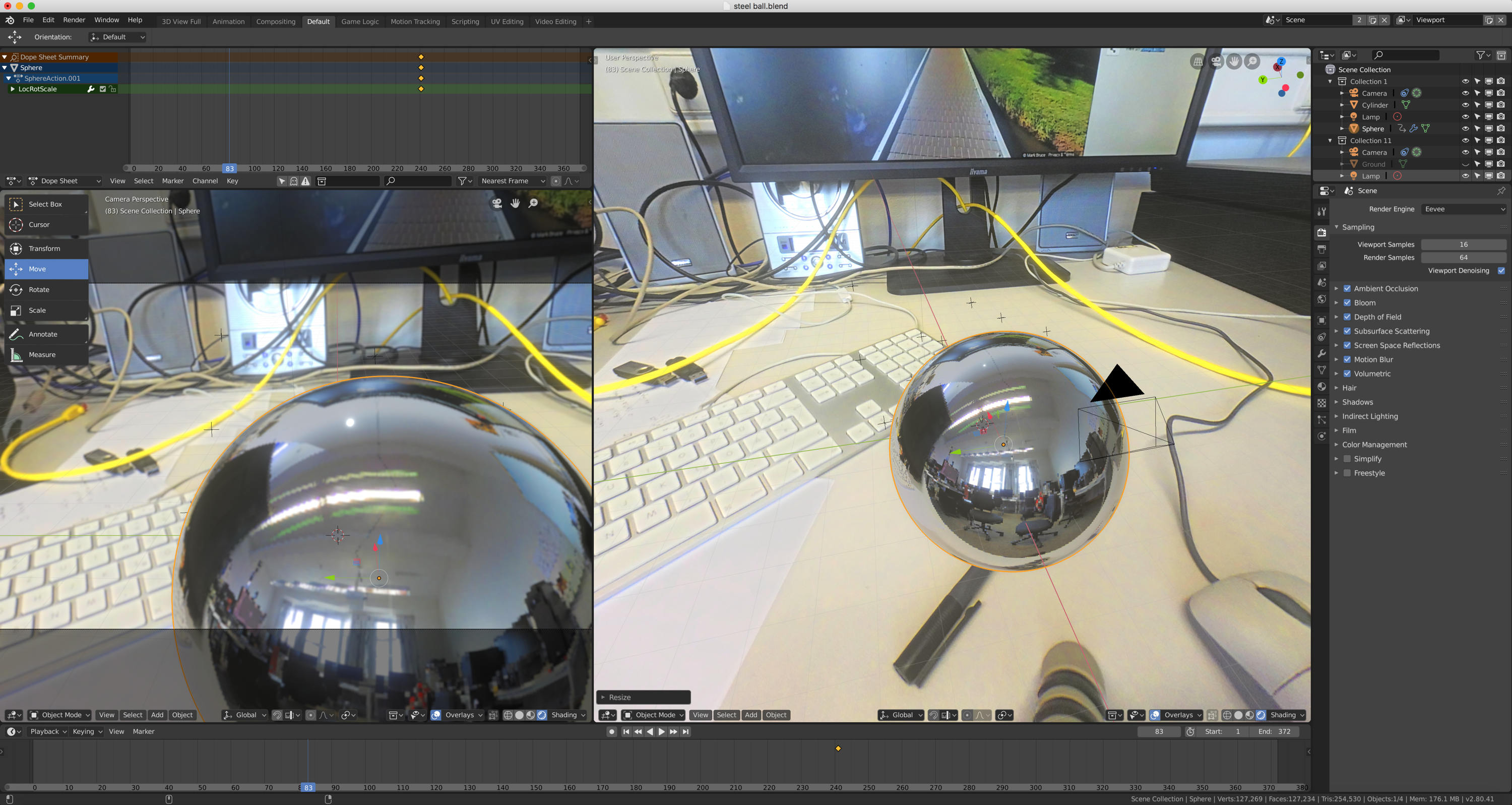Toggle the Depth of Field checkbox

point(1348,317)
